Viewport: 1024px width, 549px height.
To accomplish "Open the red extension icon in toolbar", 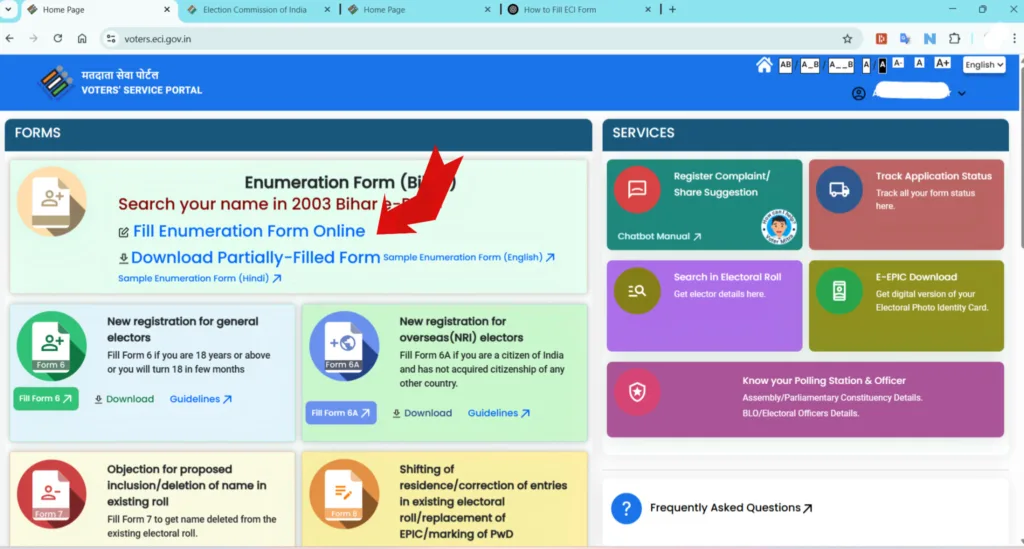I will click(x=881, y=39).
